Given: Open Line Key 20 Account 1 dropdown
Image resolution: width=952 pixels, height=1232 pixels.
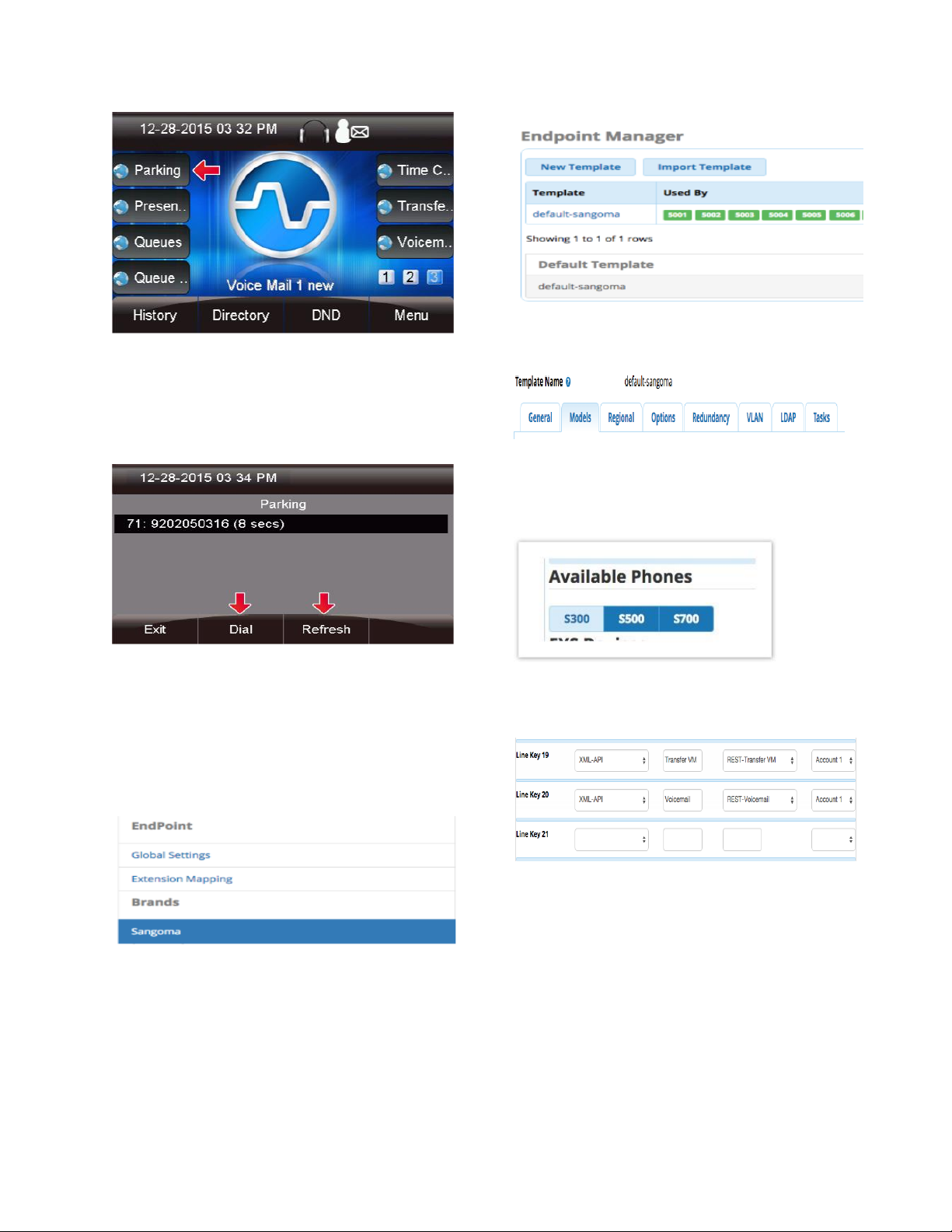Looking at the screenshot, I should 833,800.
